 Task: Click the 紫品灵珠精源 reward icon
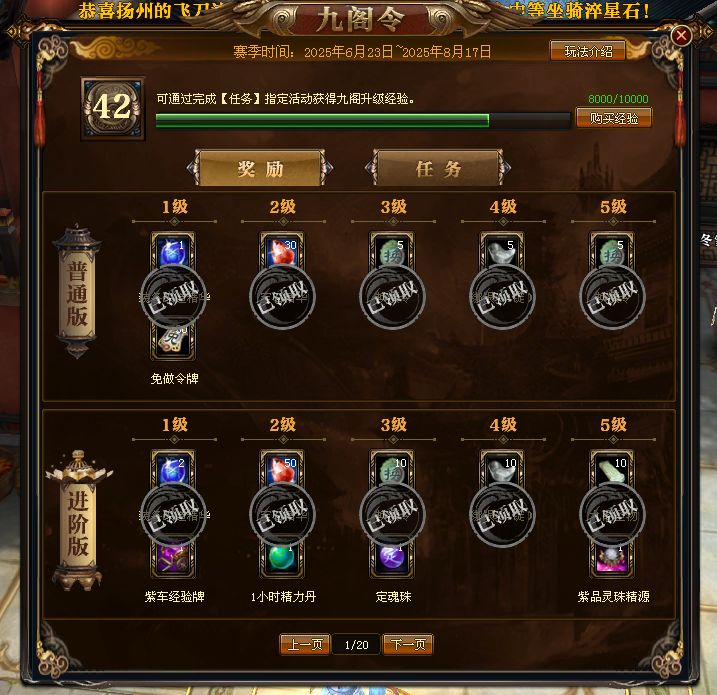click(612, 558)
